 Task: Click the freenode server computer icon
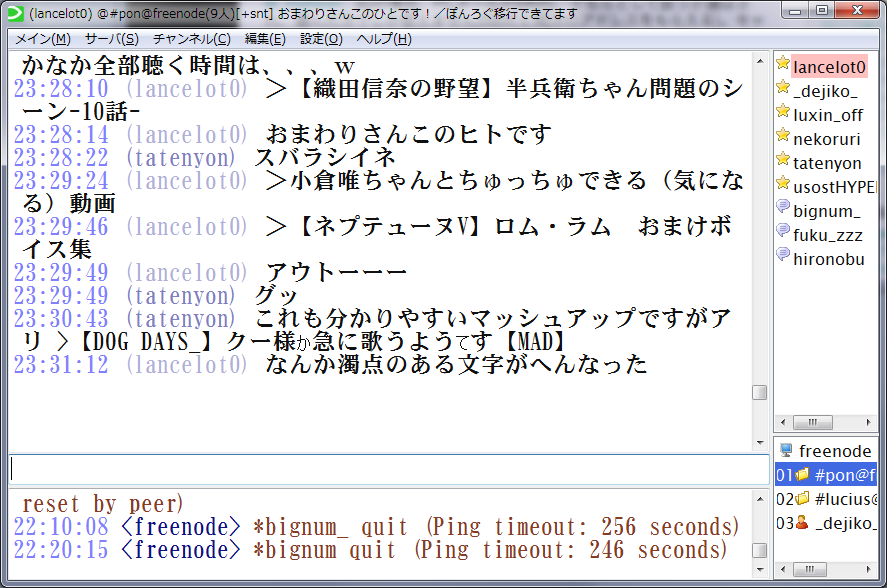786,451
